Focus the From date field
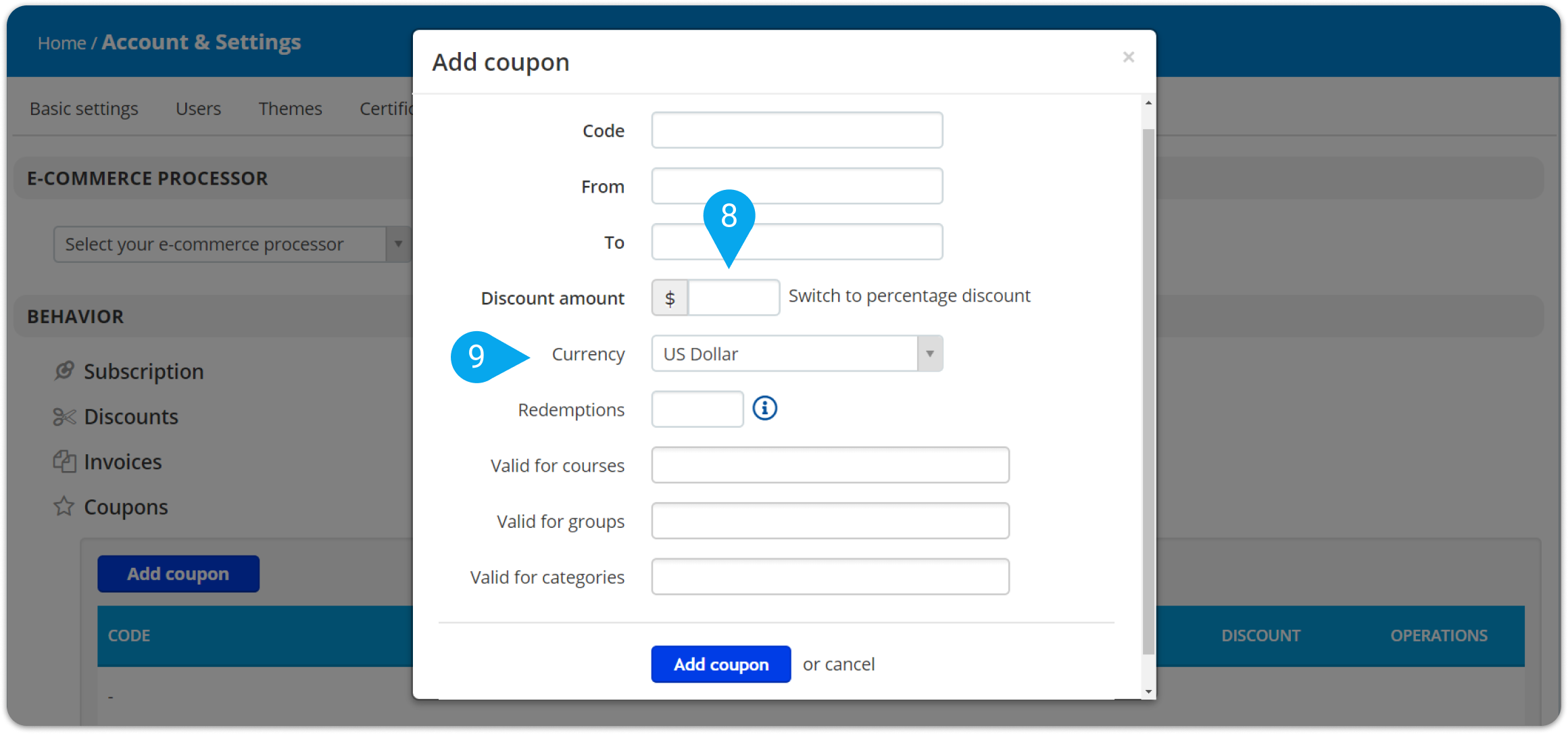 click(797, 186)
